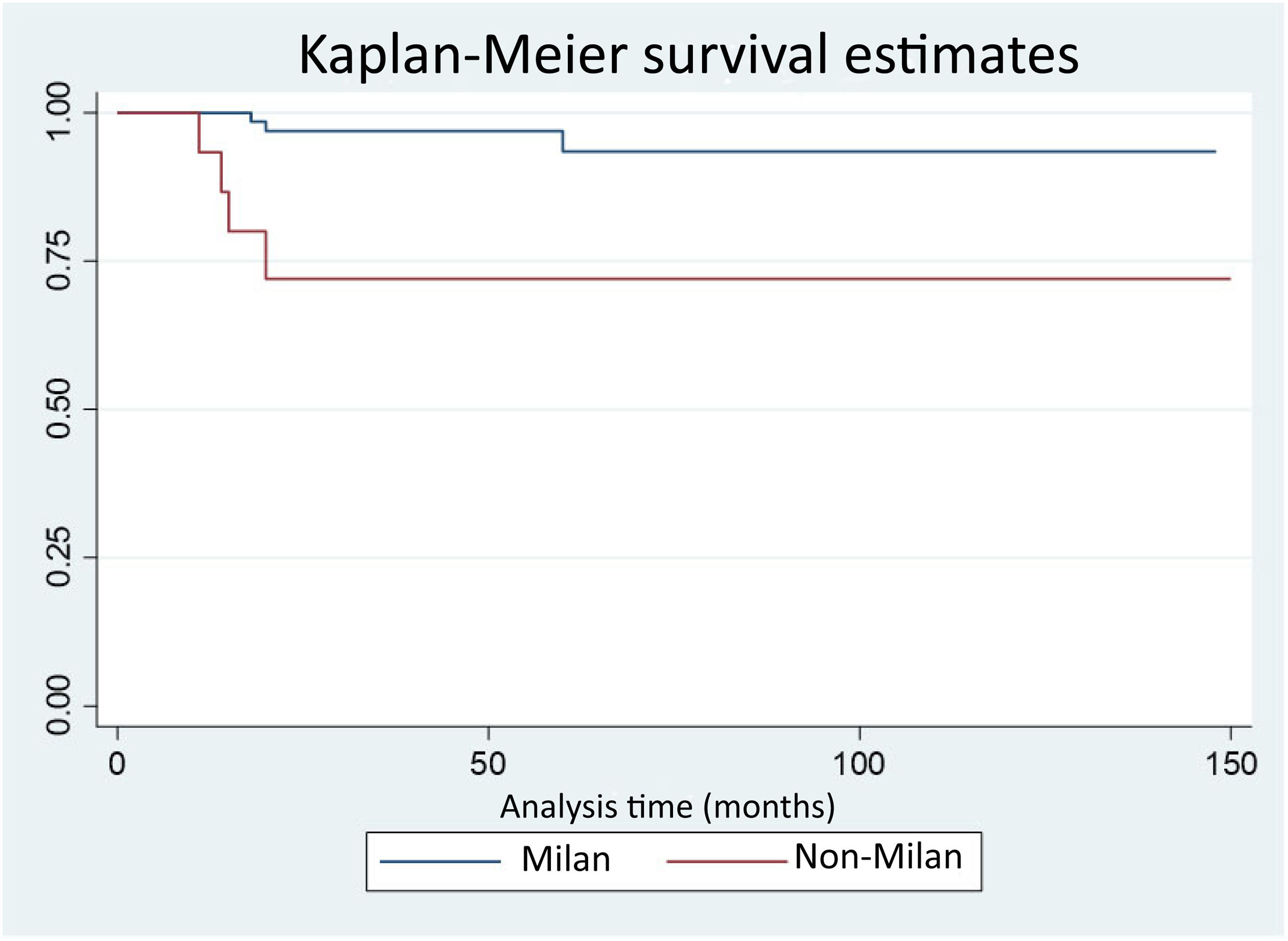Click the 50 x-axis tick label
Viewport: 1288px width, 941px height.
pos(488,763)
